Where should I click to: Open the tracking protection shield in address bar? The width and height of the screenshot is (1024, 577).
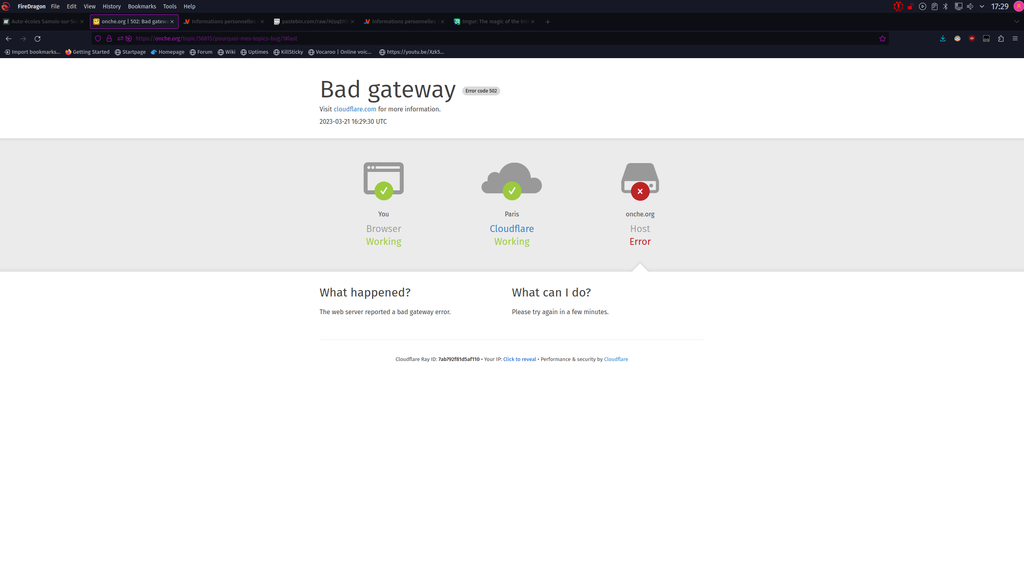(98, 39)
